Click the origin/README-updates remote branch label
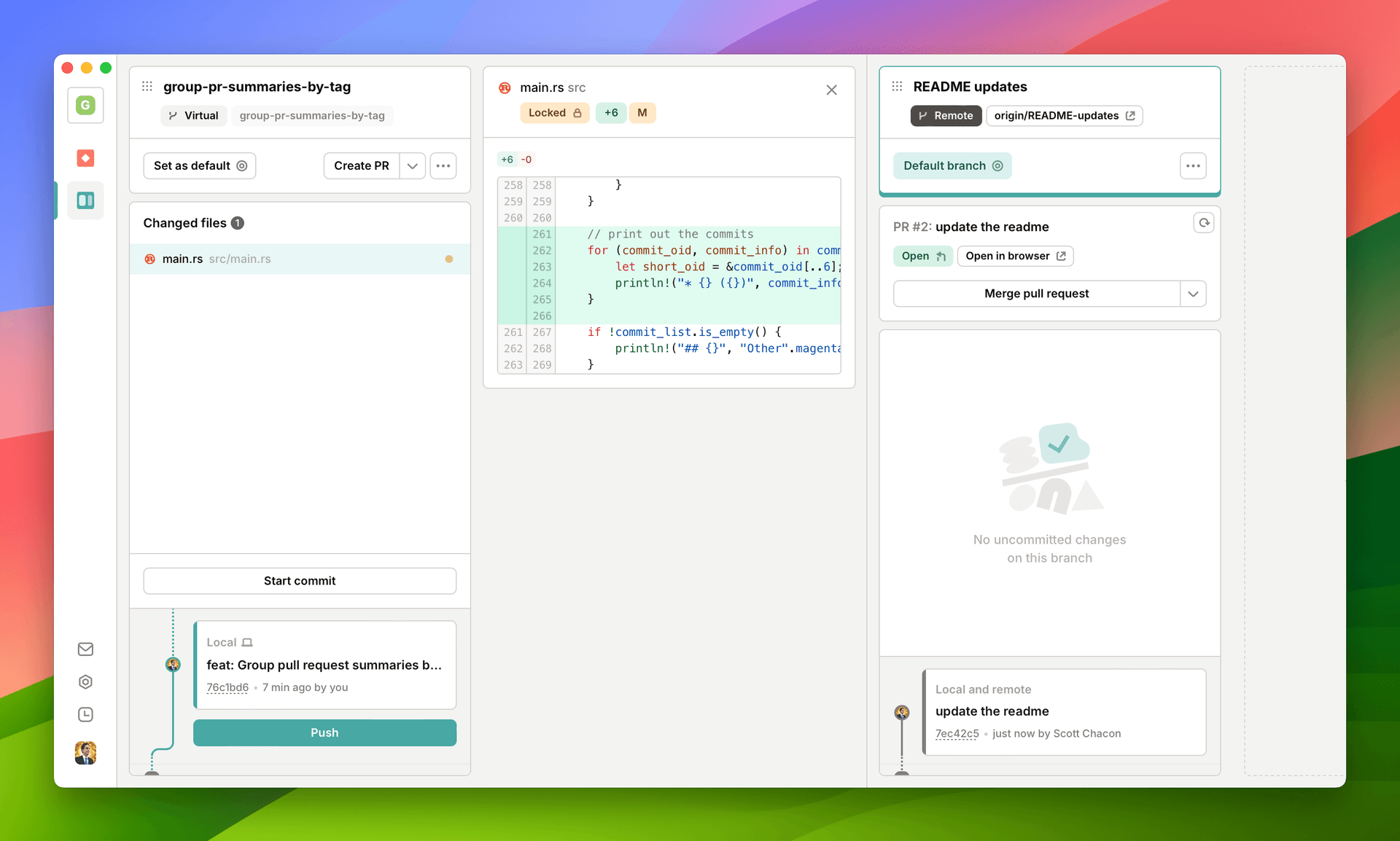The height and width of the screenshot is (841, 1400). pos(1064,115)
